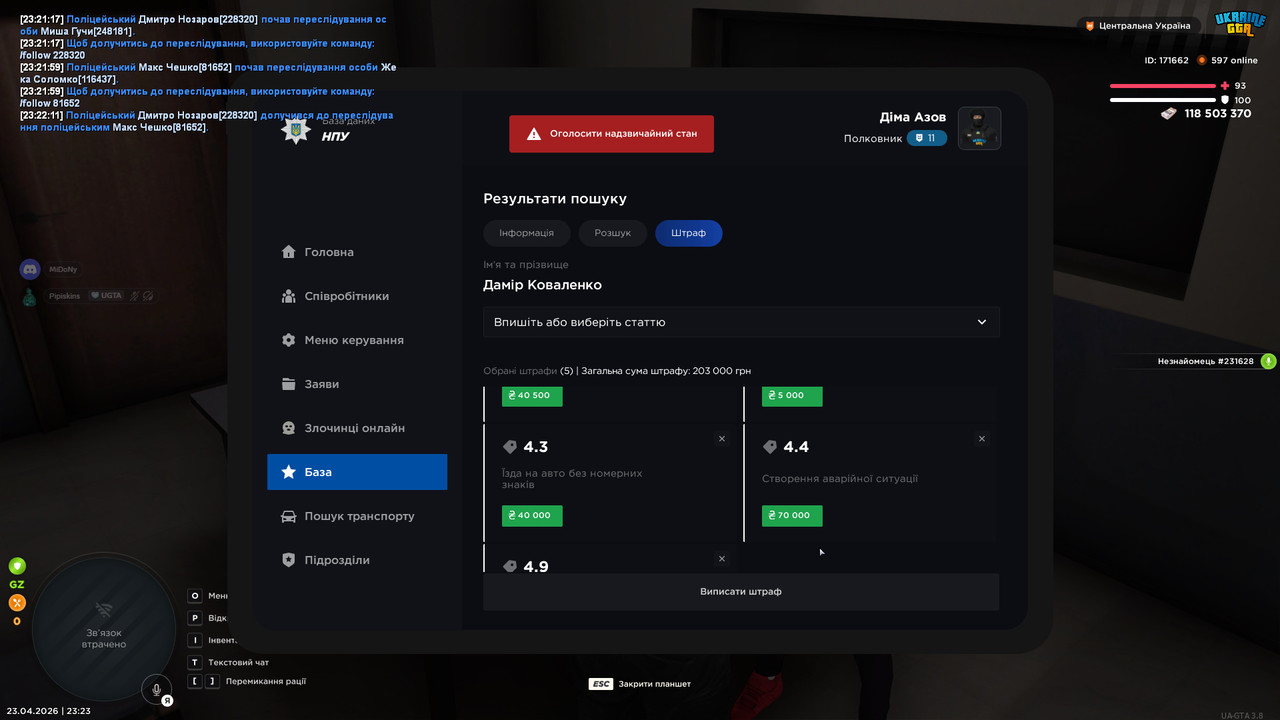Switch to the Інформація tab
Viewport: 1280px width, 720px height.
point(526,233)
